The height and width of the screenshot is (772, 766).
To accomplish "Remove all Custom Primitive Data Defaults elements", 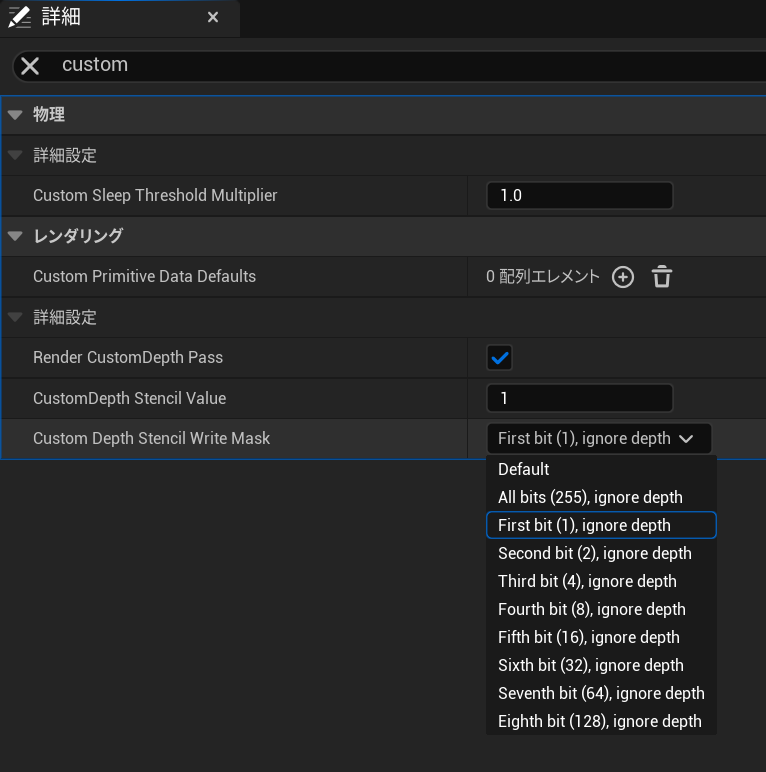I will (662, 277).
